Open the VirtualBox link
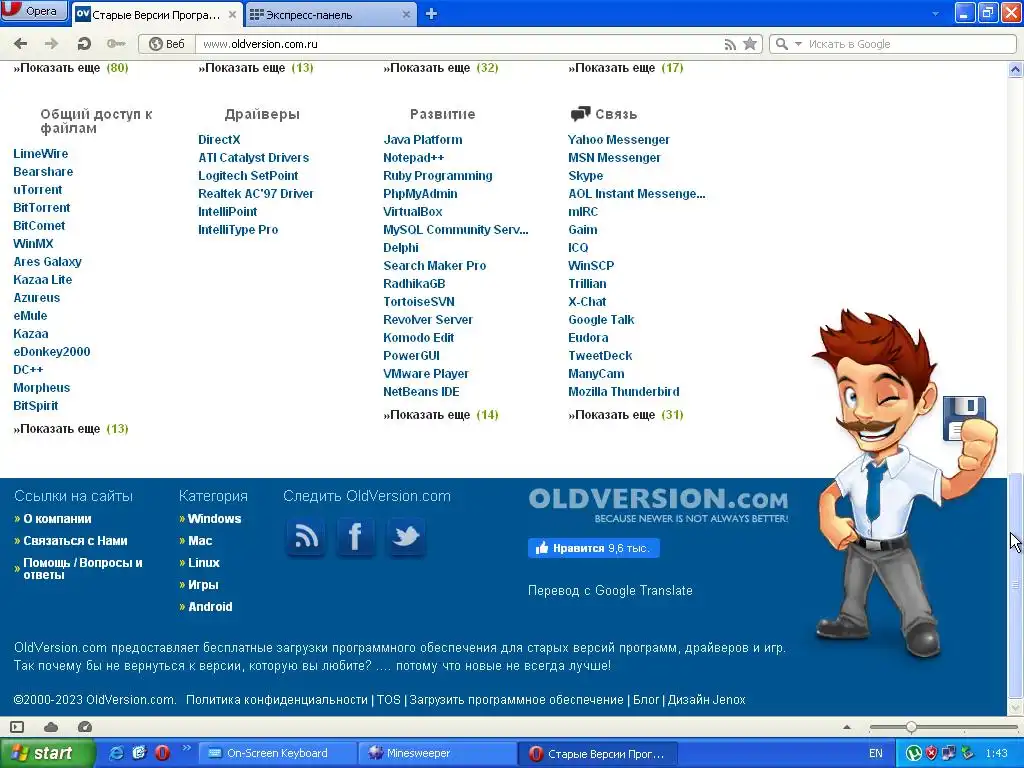Image resolution: width=1024 pixels, height=768 pixels. 413,212
